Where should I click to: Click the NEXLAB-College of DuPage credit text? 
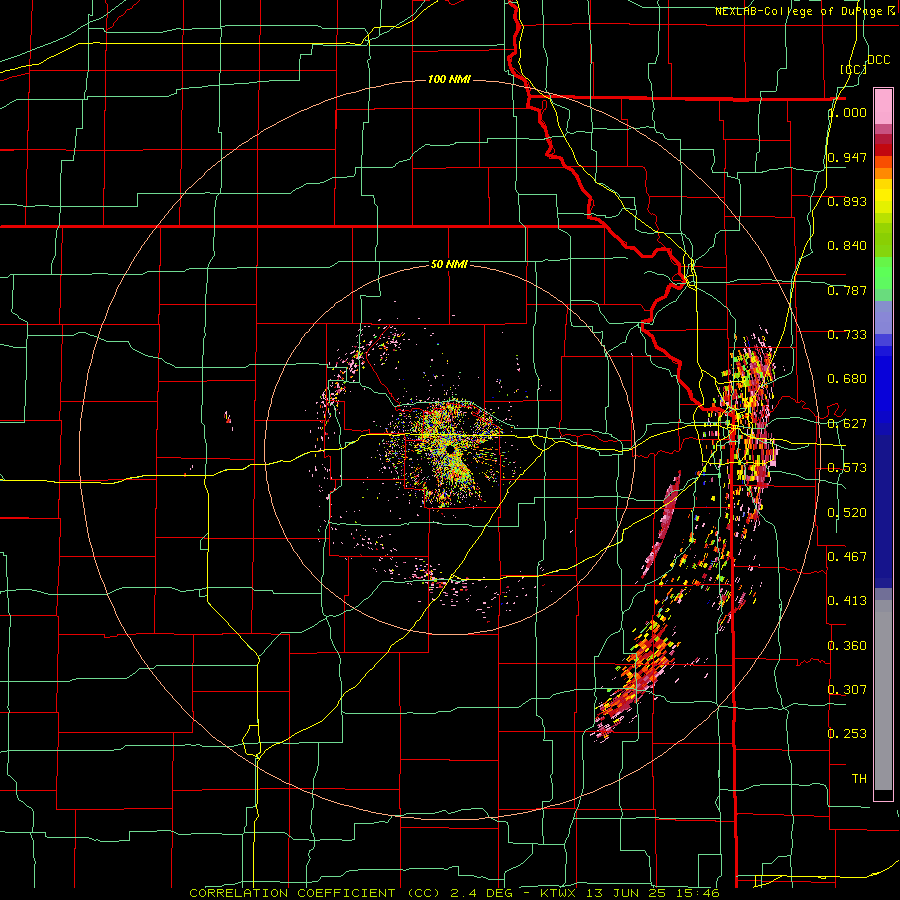pos(803,11)
